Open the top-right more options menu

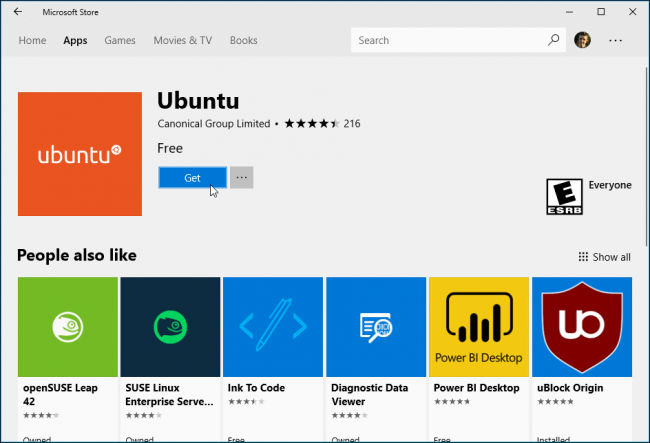(615, 41)
